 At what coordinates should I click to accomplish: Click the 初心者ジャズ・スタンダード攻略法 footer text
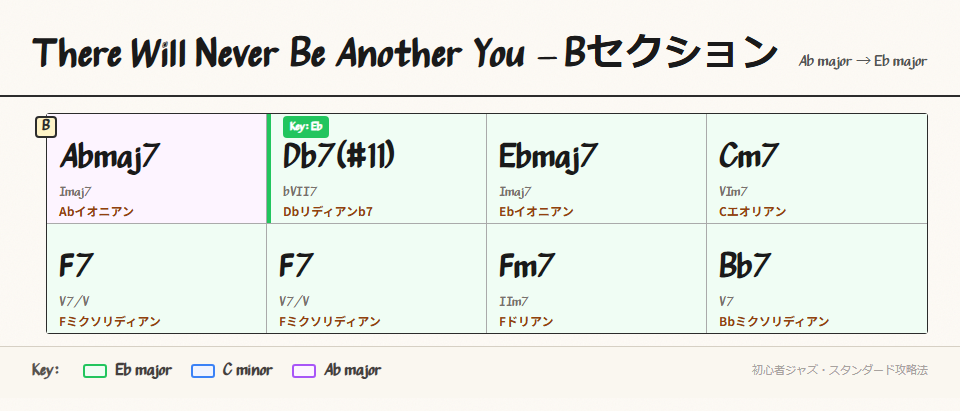(x=840, y=370)
